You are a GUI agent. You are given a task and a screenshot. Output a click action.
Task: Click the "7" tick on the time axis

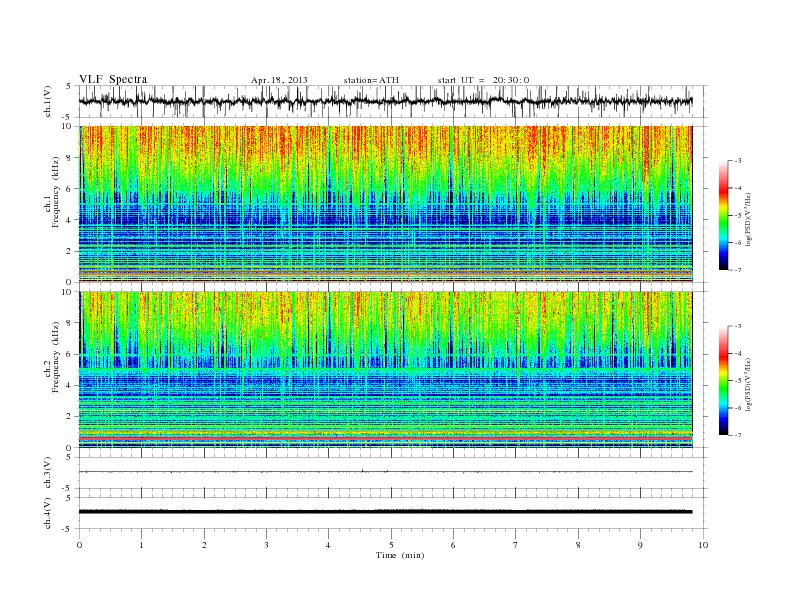tap(516, 545)
